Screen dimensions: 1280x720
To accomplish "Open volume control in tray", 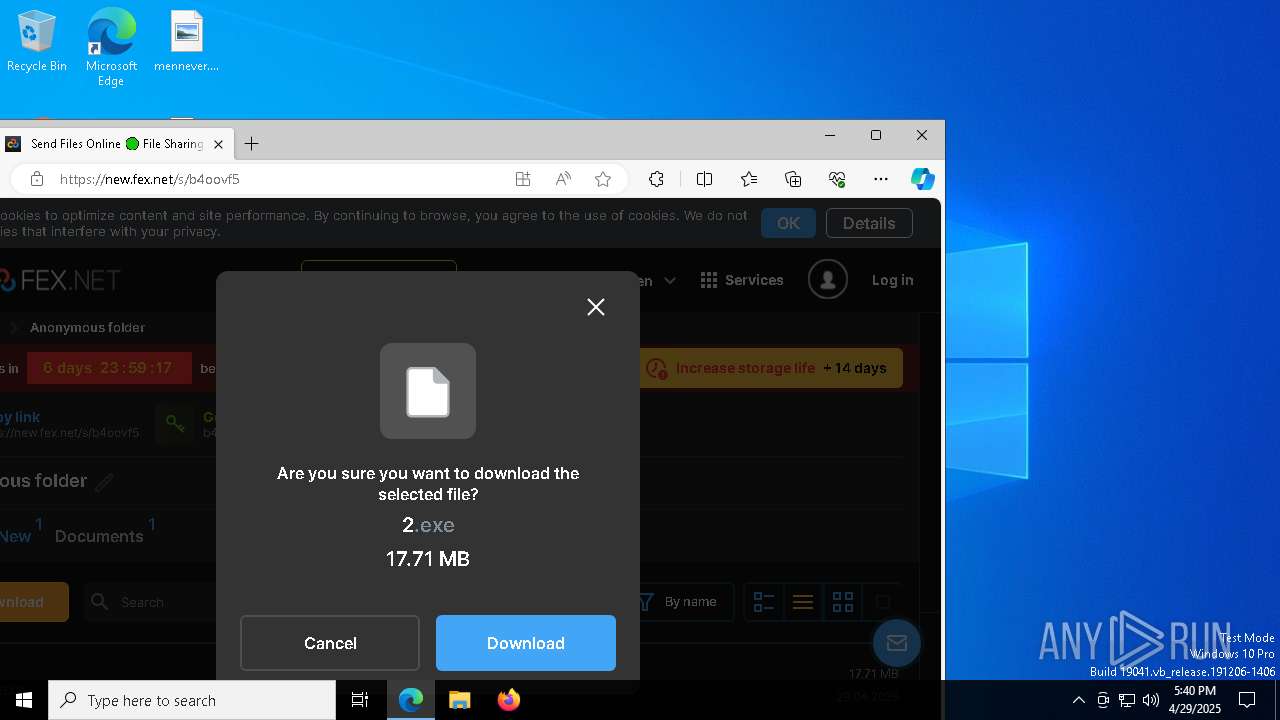I will (x=1151, y=700).
